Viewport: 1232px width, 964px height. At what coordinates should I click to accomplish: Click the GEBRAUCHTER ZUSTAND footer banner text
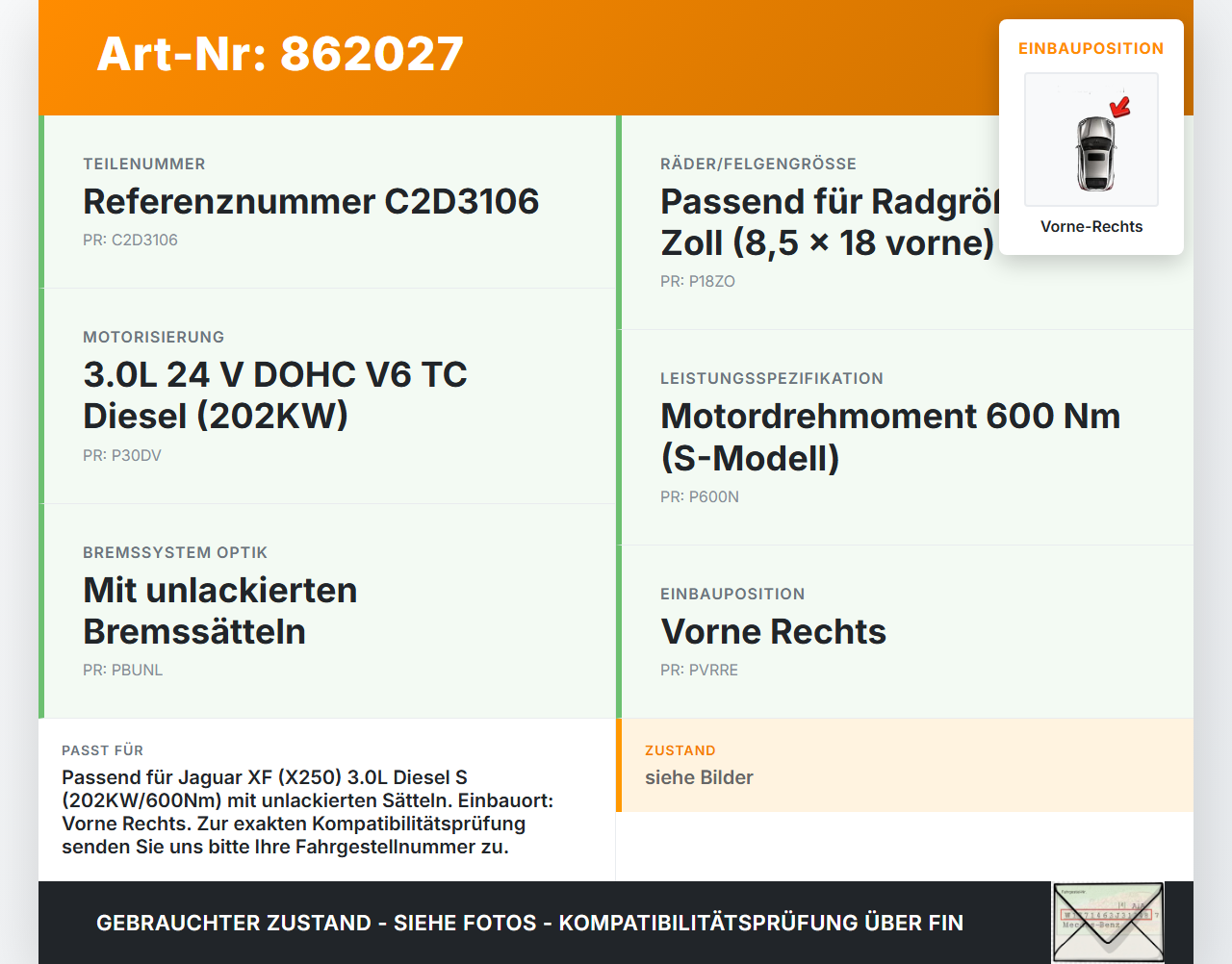(x=529, y=923)
